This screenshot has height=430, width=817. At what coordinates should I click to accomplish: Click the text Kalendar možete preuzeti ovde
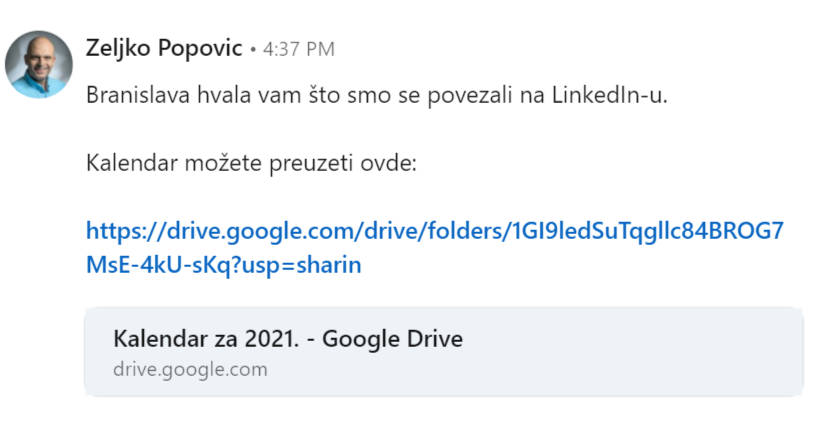click(x=251, y=163)
